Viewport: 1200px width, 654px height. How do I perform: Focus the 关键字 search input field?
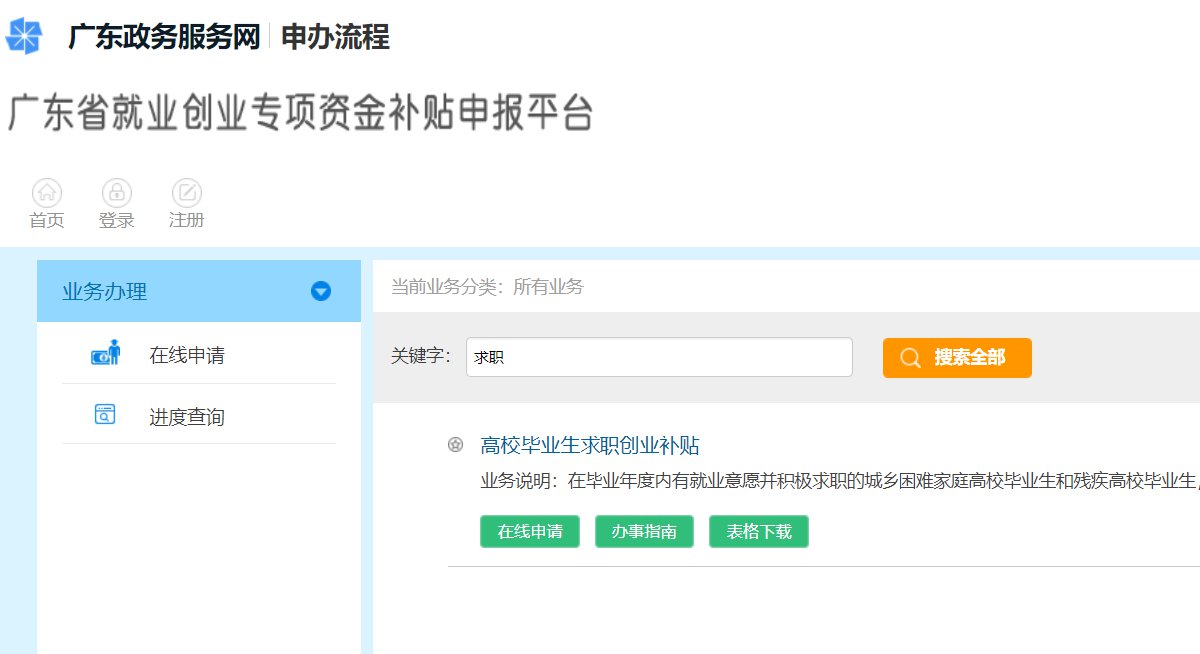[659, 357]
